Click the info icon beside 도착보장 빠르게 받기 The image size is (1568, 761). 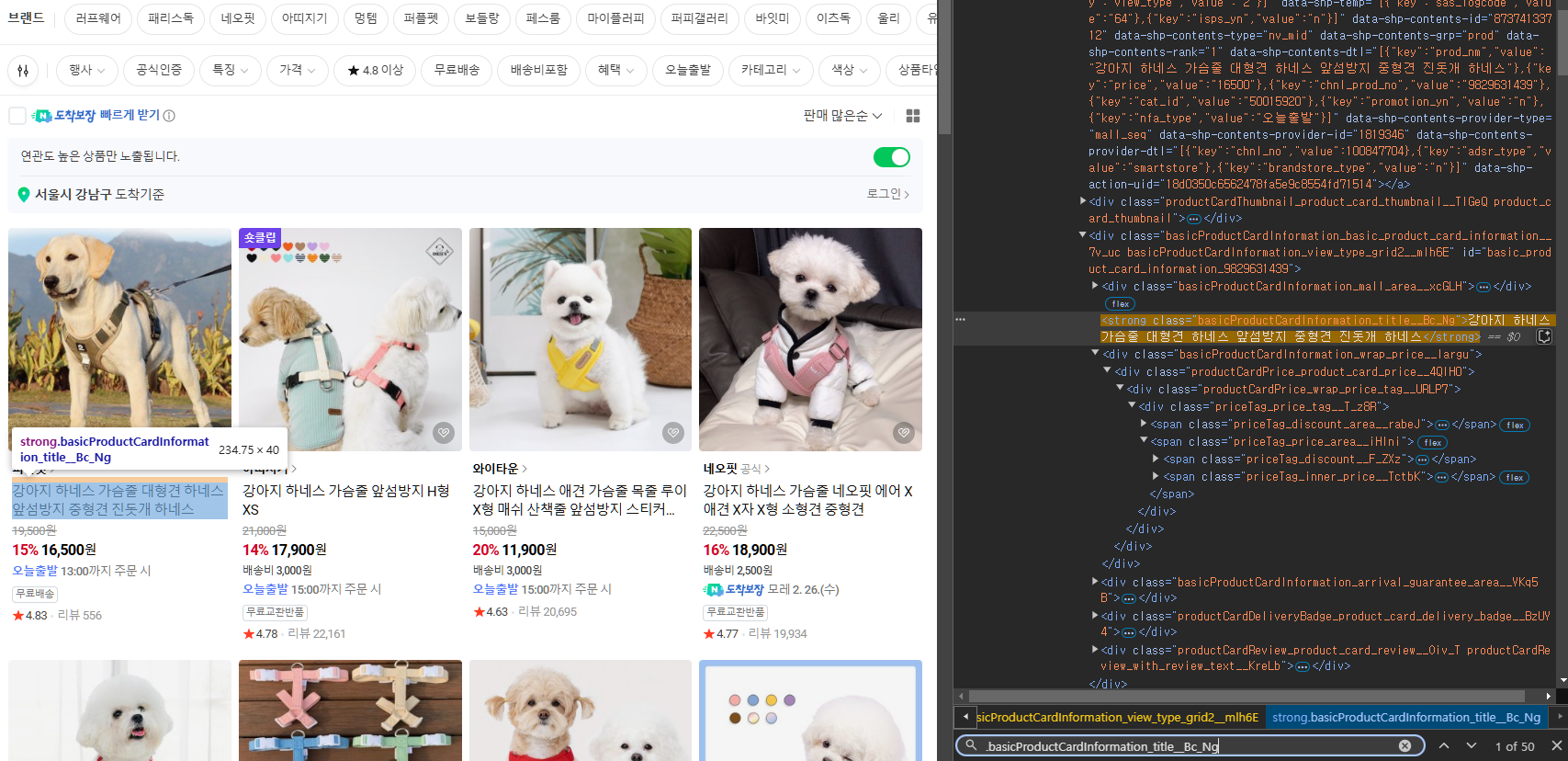coord(169,116)
